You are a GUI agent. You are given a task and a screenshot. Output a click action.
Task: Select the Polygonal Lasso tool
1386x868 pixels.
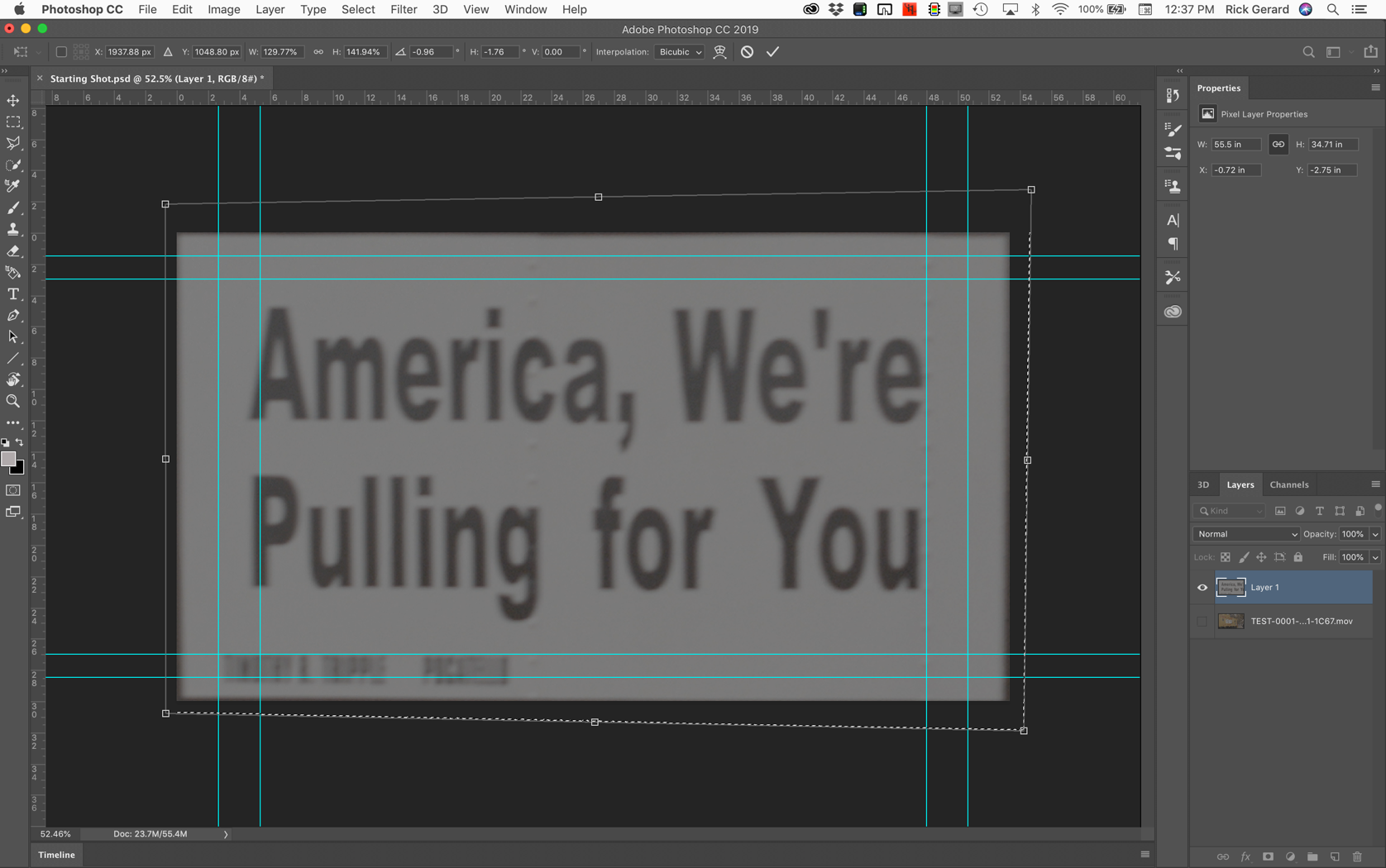[x=13, y=143]
